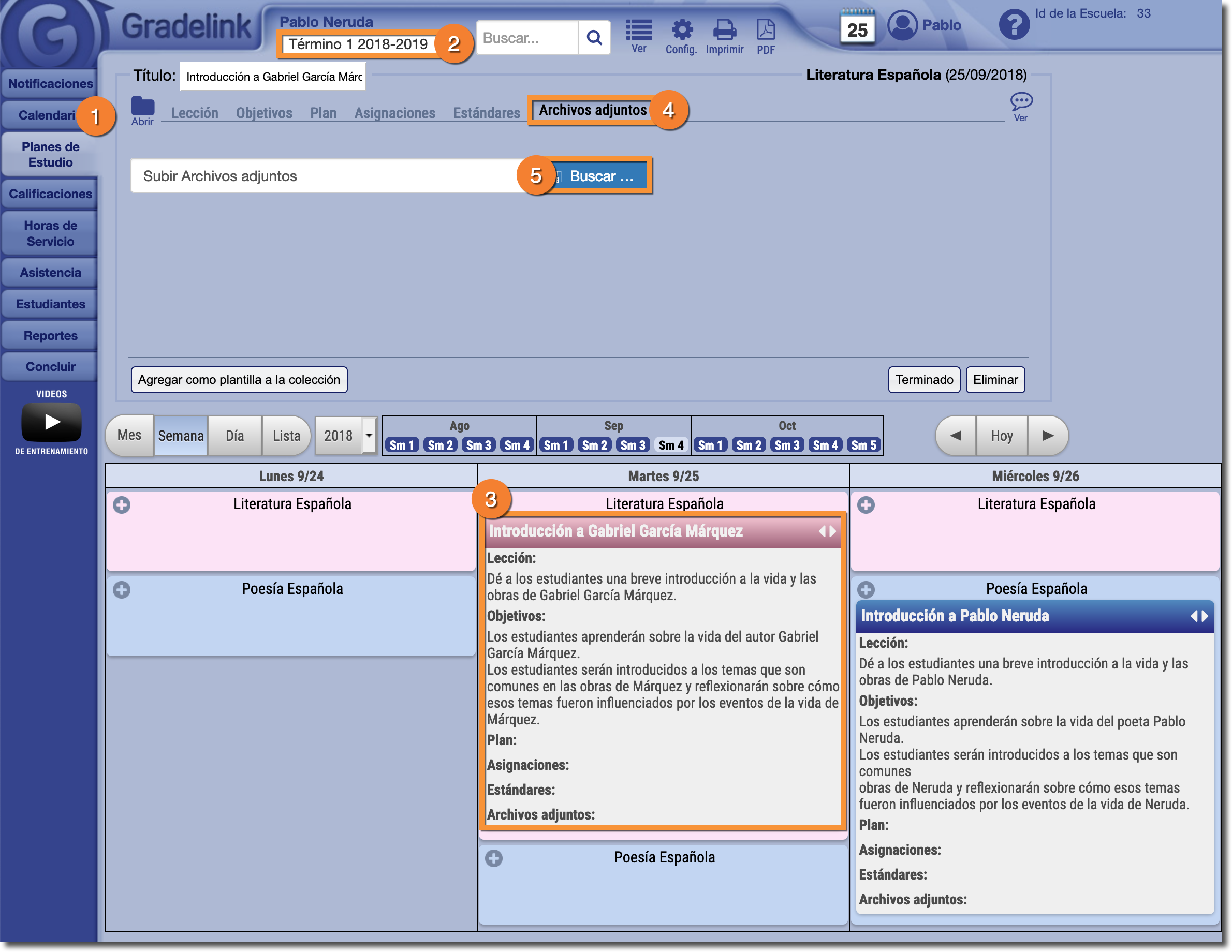Viewport: 1232px width, 952px height.
Task: Click the Terminado button
Action: click(924, 380)
